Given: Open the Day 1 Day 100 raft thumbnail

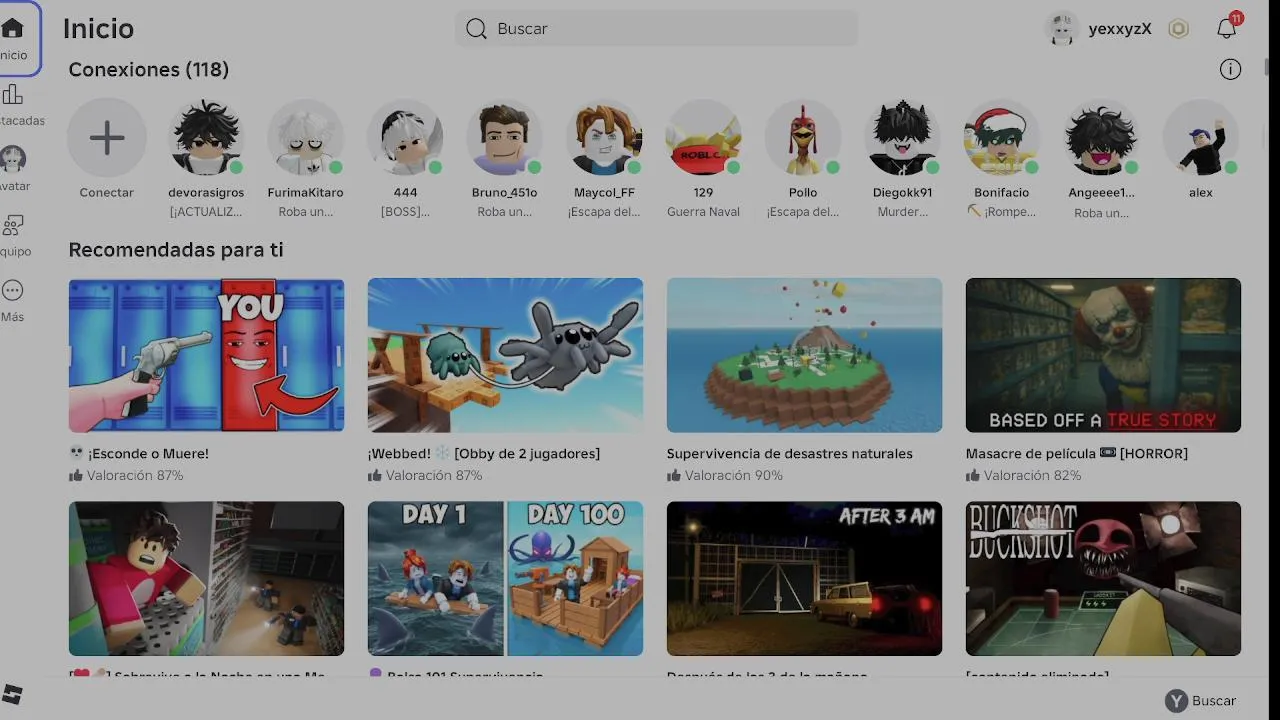Looking at the screenshot, I should coord(505,578).
